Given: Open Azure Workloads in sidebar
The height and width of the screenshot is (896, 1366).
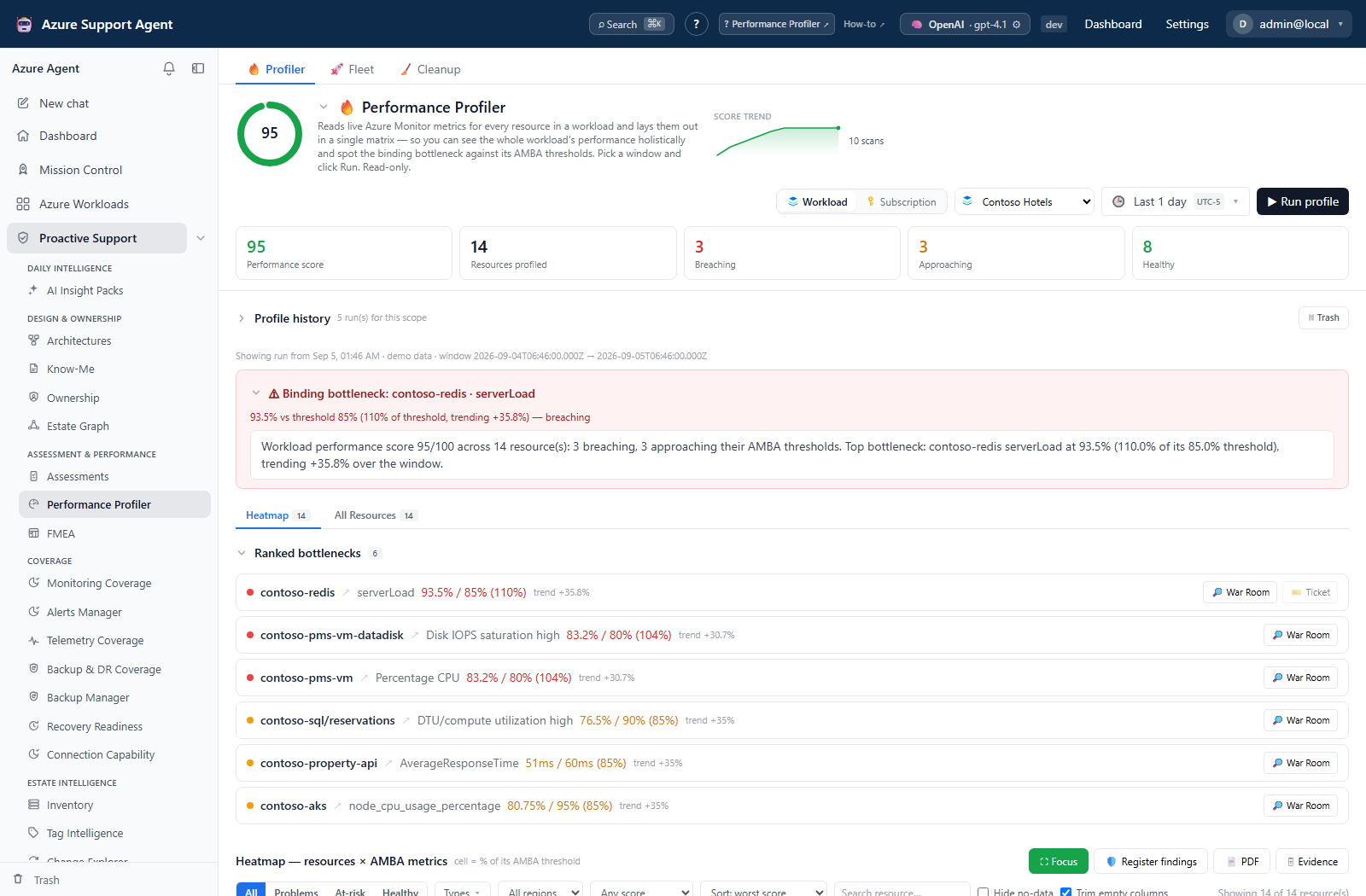Looking at the screenshot, I should (x=84, y=204).
